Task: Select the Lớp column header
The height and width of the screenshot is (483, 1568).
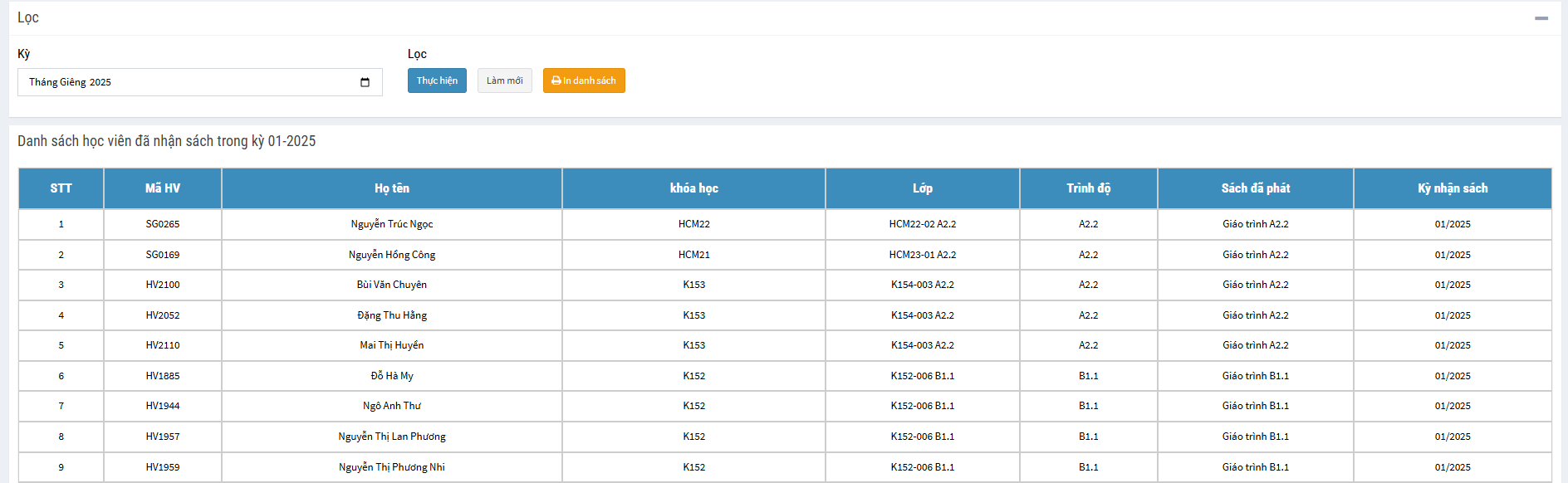Action: pos(922,188)
